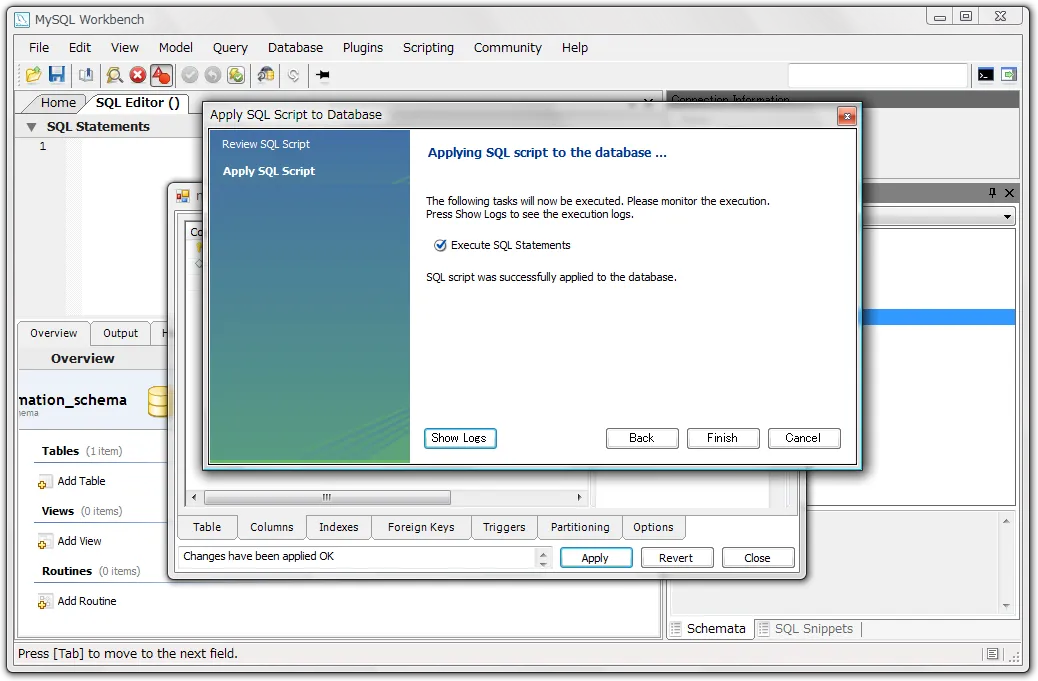The width and height of the screenshot is (1038, 681).
Task: Click the red stop execution icon
Action: click(x=138, y=75)
